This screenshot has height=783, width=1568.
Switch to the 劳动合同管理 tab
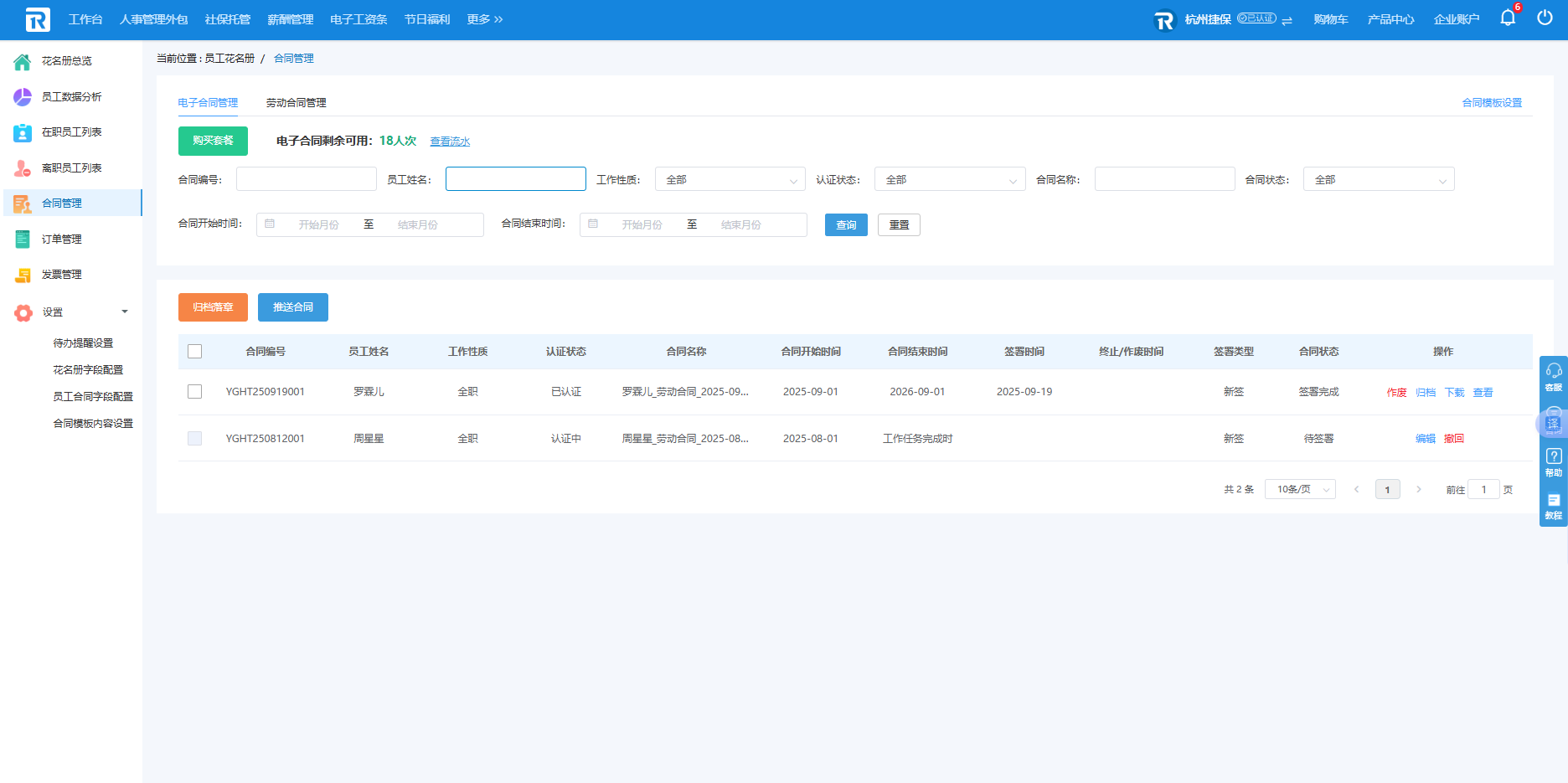296,103
